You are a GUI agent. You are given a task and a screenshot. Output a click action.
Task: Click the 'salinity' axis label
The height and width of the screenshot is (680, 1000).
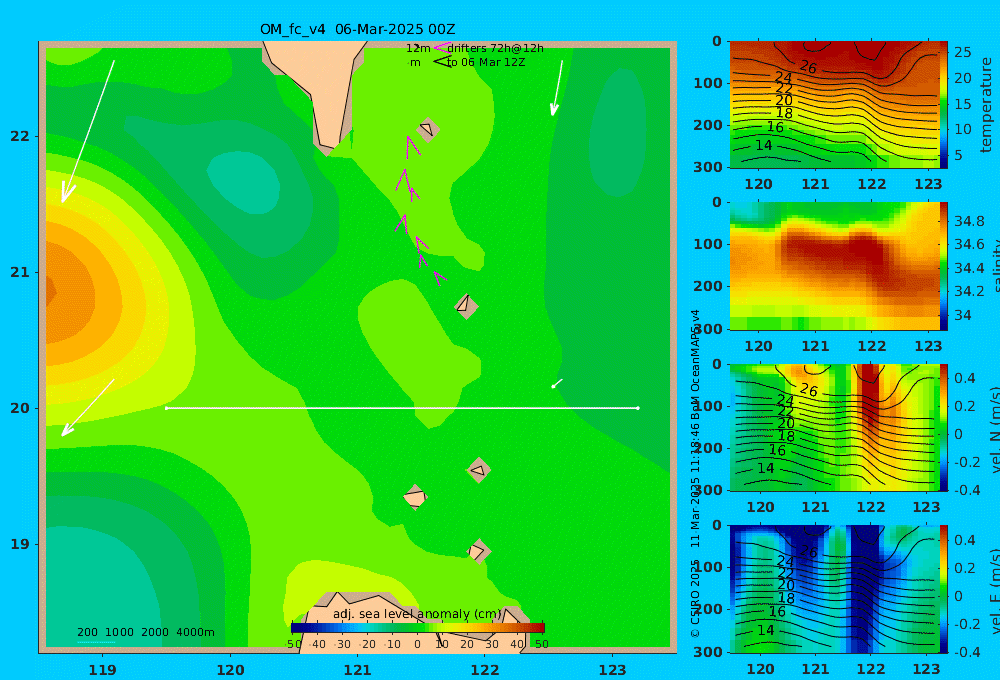996,266
